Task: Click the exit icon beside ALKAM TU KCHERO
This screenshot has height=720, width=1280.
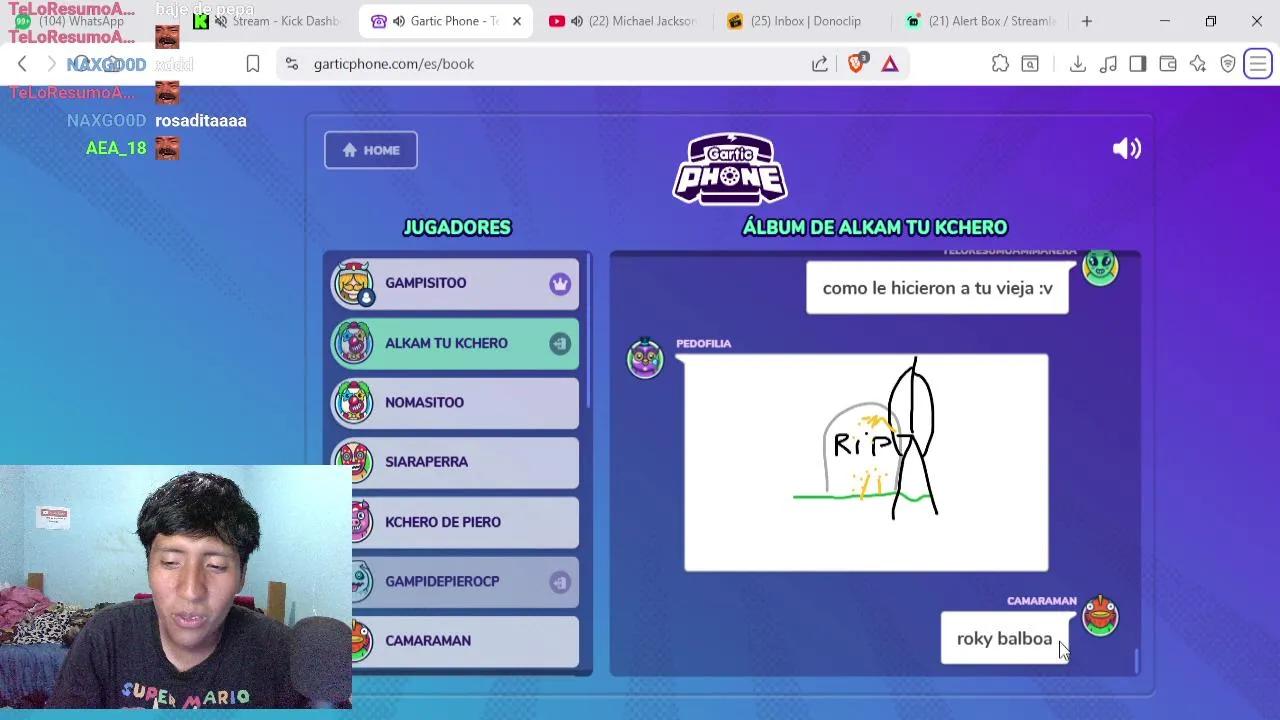Action: coord(560,343)
